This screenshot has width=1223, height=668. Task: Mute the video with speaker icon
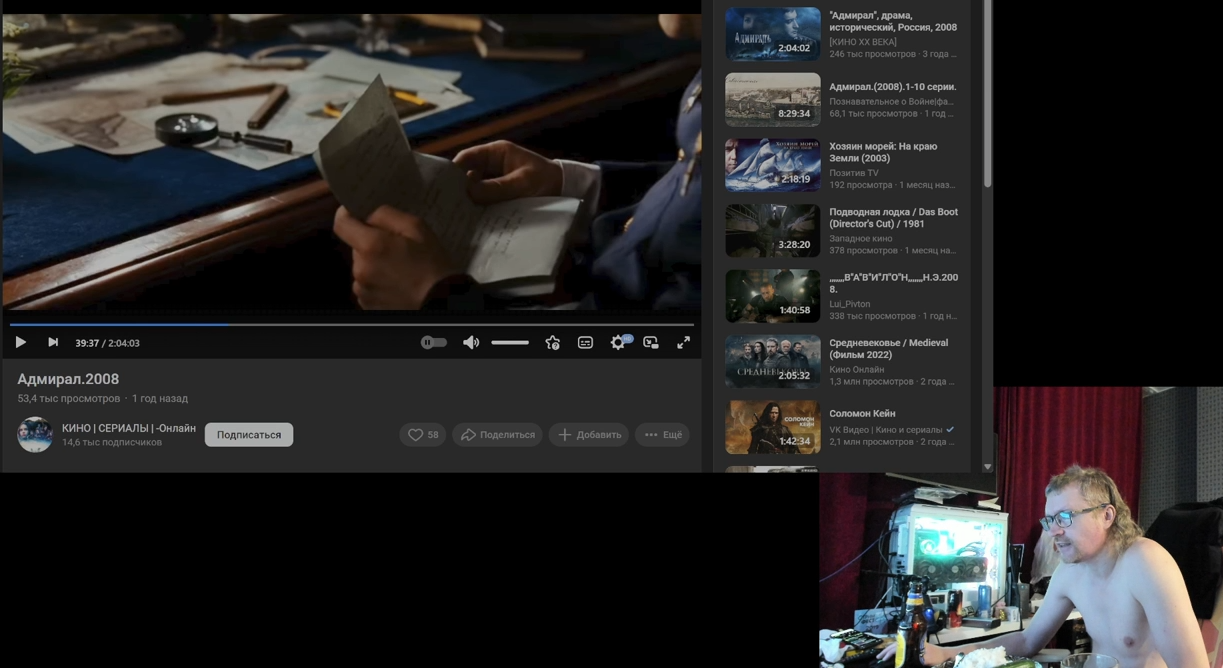(x=470, y=342)
